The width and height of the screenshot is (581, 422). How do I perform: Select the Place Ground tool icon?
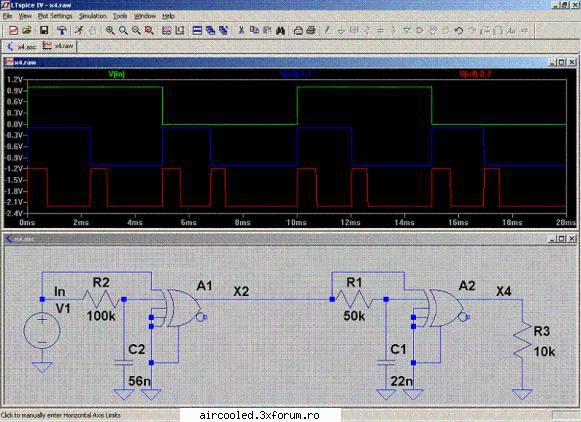pyautogui.click(x=341, y=30)
